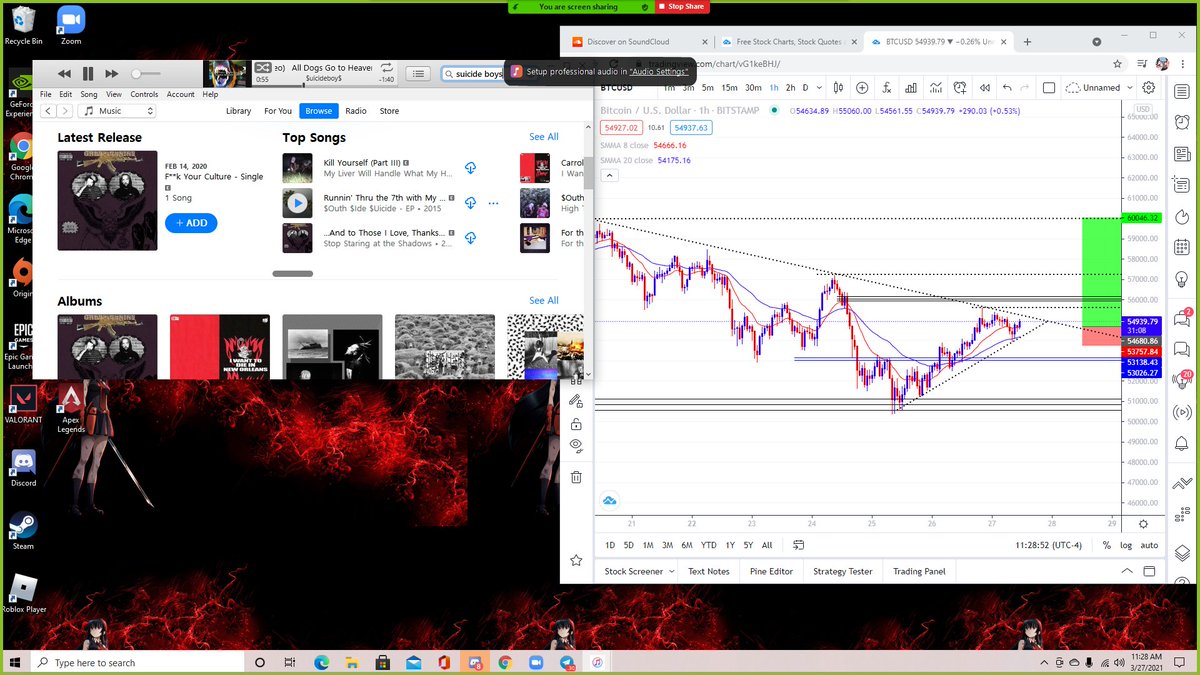Open the candlestick chart style picker
The height and width of the screenshot is (675, 1200).
pyautogui.click(x=836, y=88)
